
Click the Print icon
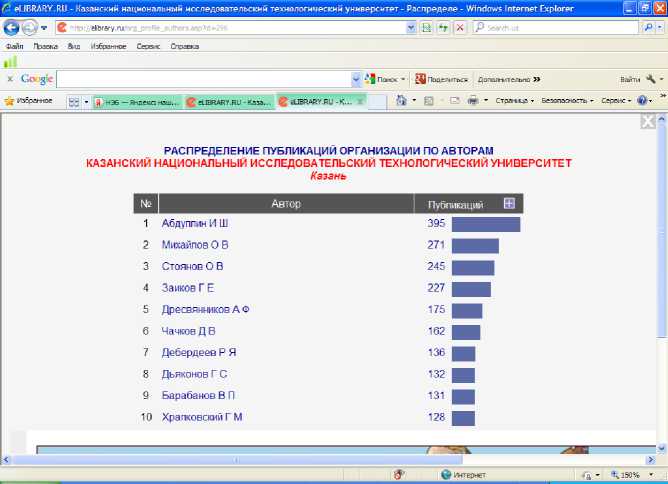pos(473,101)
